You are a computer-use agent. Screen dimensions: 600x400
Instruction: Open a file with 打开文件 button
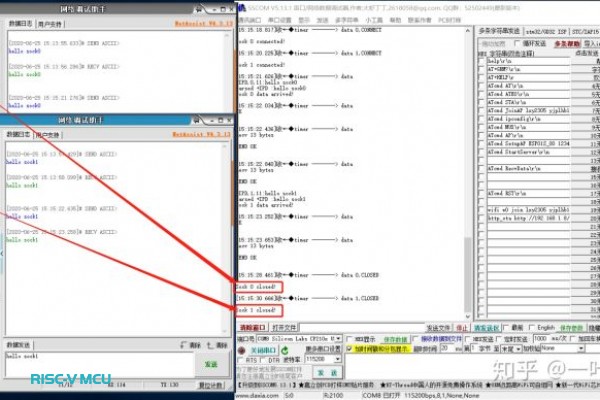click(x=284, y=328)
